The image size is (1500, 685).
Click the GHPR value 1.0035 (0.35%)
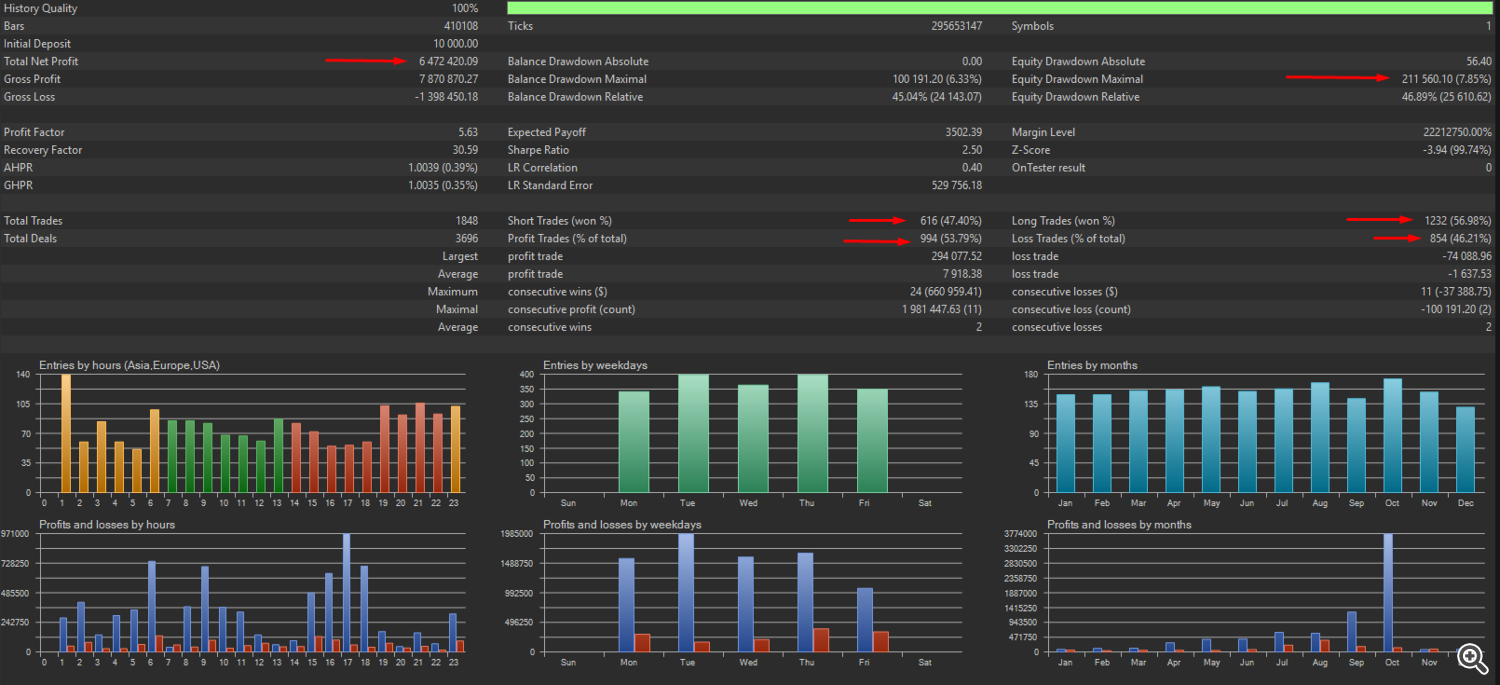443,185
